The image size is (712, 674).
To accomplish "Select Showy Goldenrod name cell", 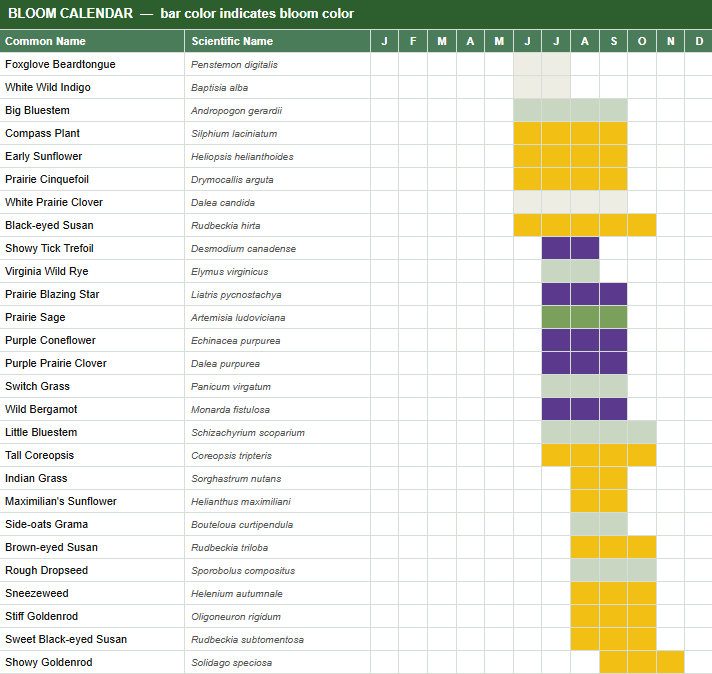I will click(x=92, y=663).
